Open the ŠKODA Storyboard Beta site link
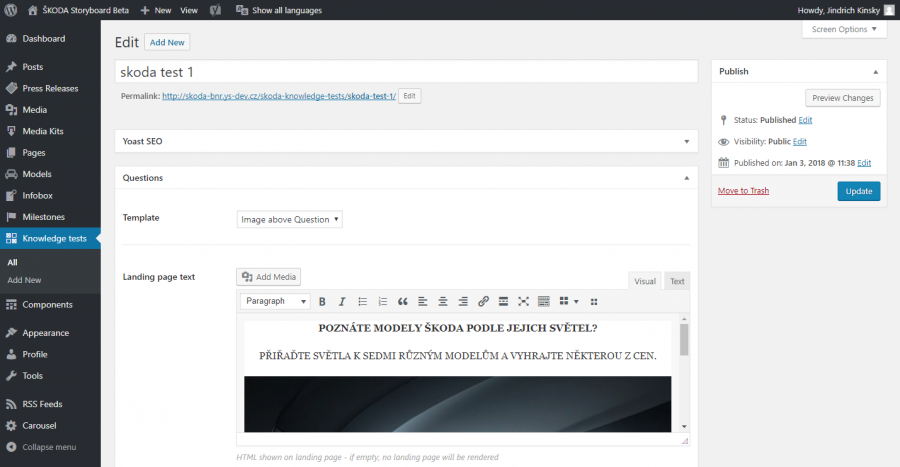The image size is (900, 467). point(78,10)
